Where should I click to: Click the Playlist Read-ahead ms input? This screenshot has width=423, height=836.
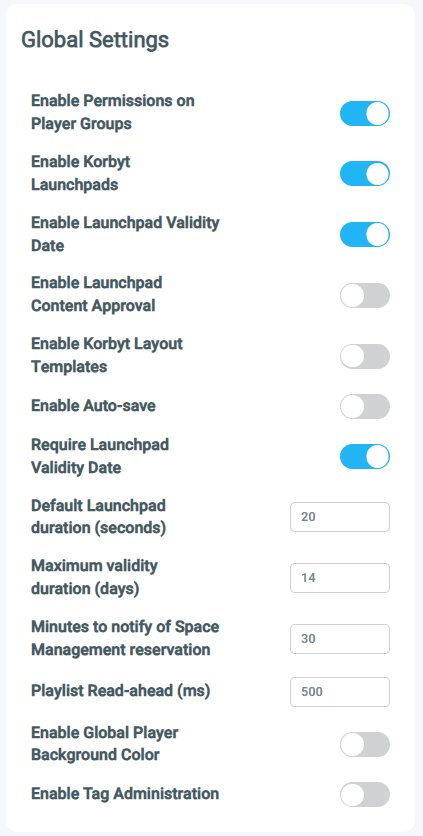(x=340, y=692)
